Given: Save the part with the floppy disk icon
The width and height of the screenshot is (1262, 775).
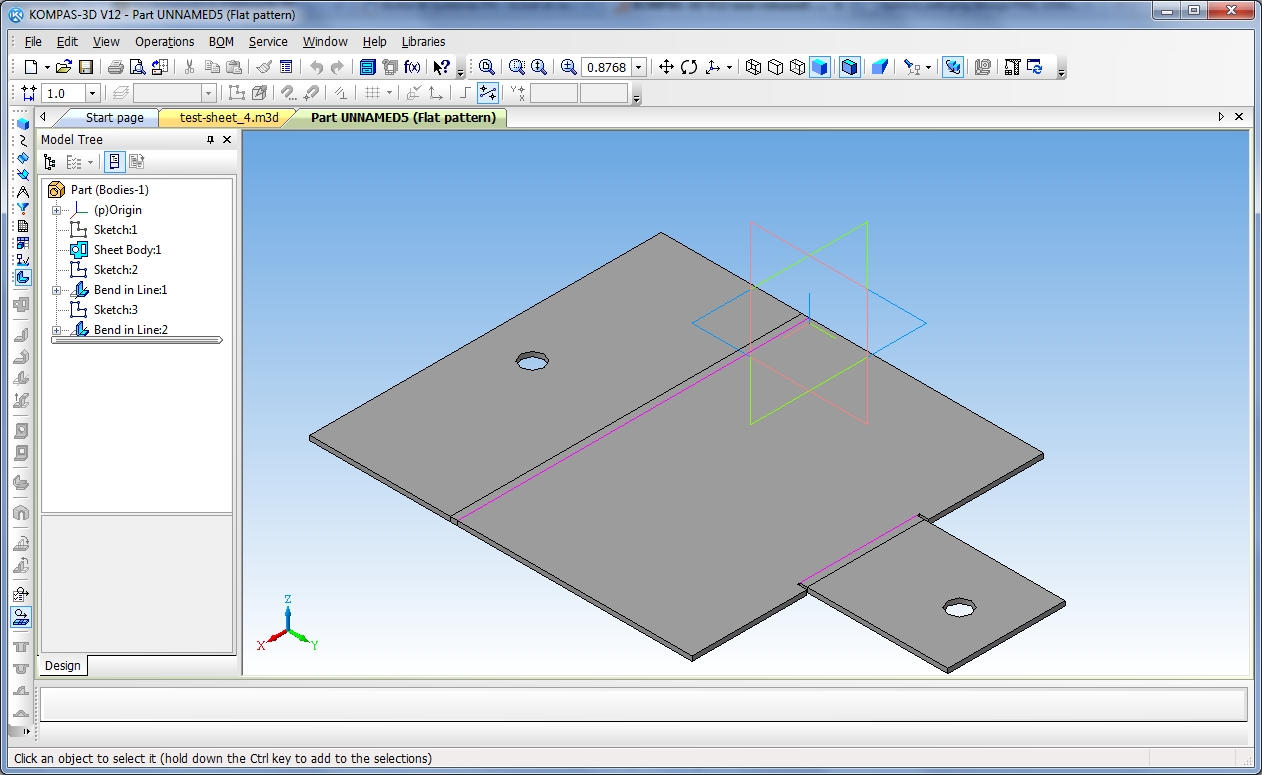Looking at the screenshot, I should tap(86, 67).
